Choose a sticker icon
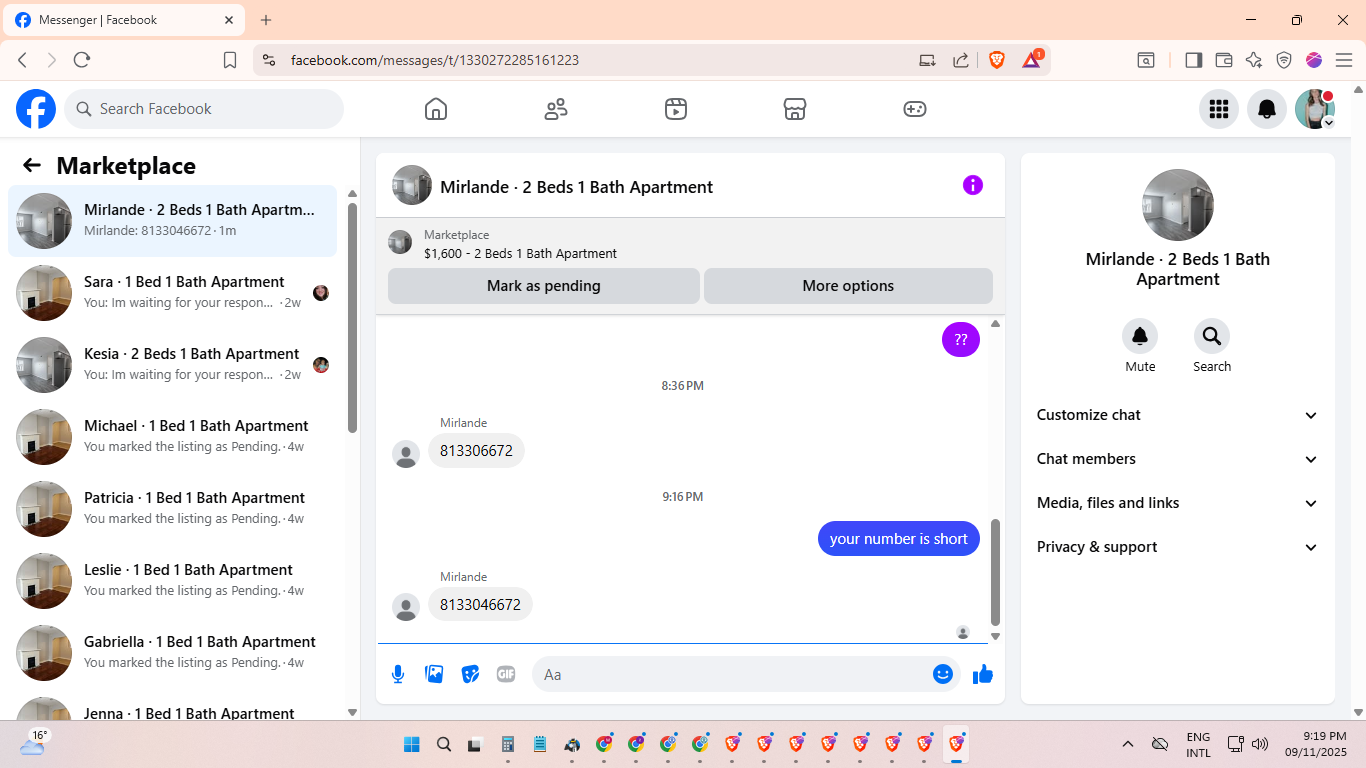 [x=470, y=674]
